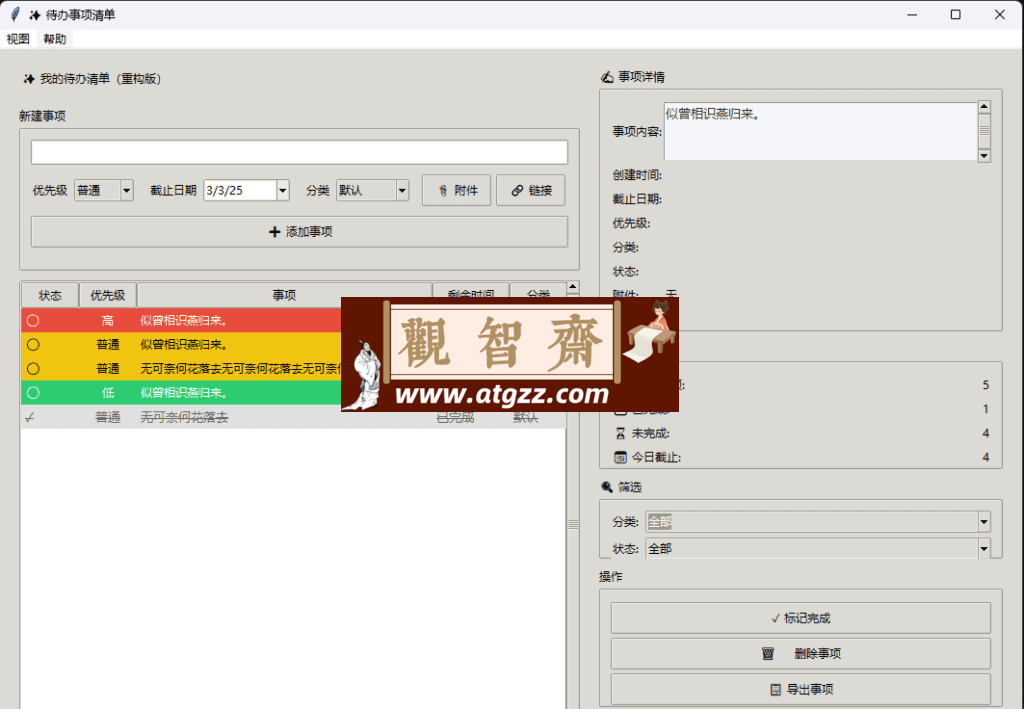Click the paperclip icon on 附件 button
Viewport: 1024px width, 709px height.
pos(443,191)
